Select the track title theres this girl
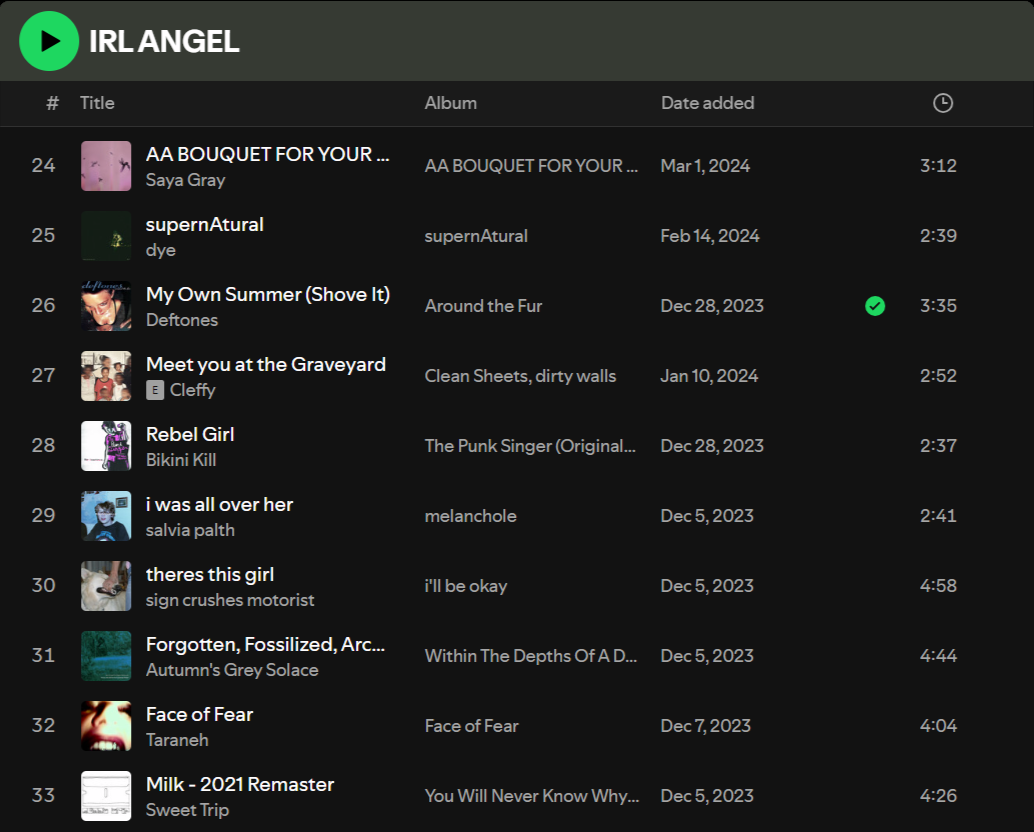 210,574
